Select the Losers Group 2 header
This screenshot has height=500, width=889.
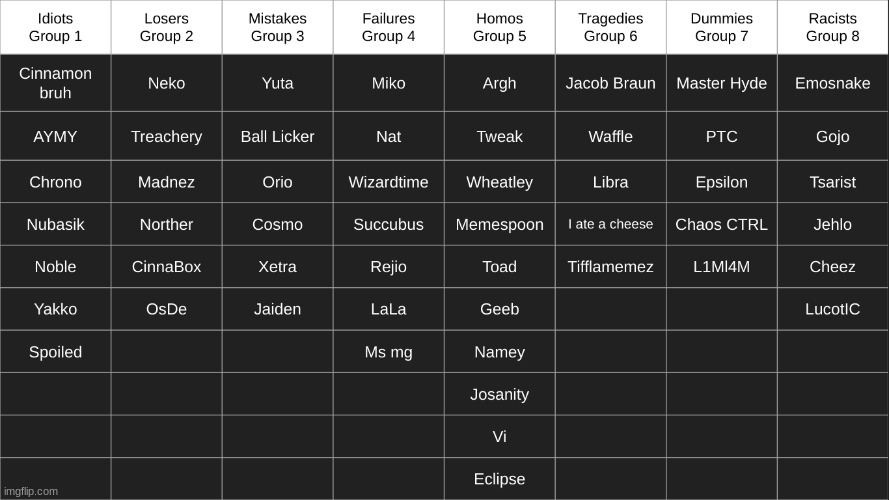166,27
